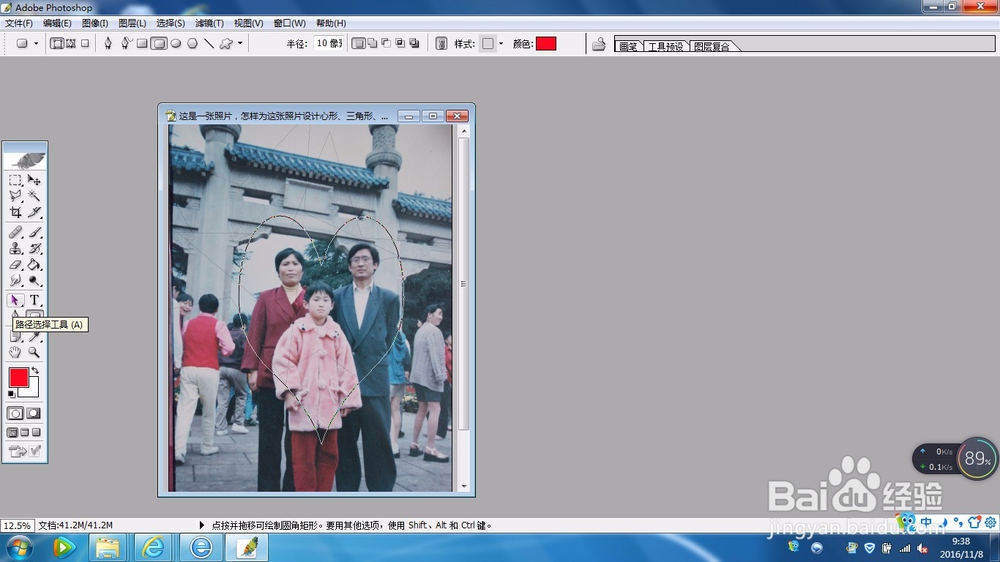Select the Hand tool
1000x562 pixels.
(x=15, y=352)
